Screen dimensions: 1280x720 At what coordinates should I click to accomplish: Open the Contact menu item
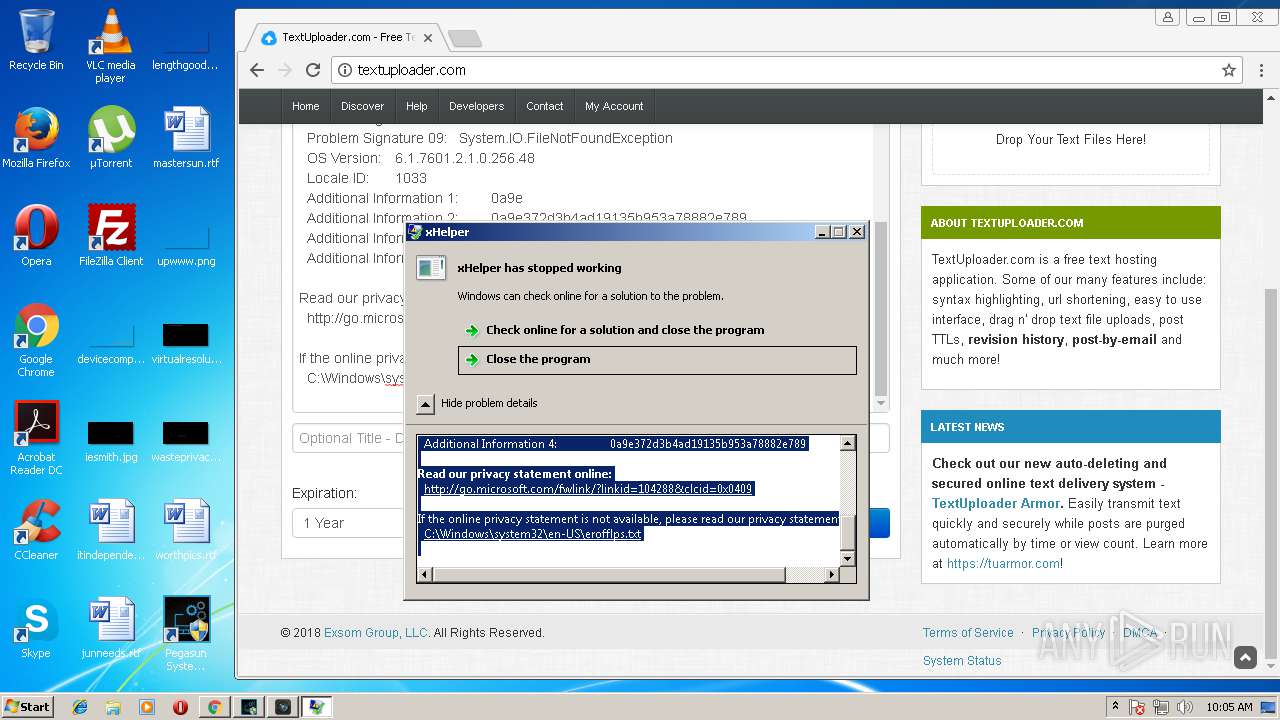click(545, 106)
